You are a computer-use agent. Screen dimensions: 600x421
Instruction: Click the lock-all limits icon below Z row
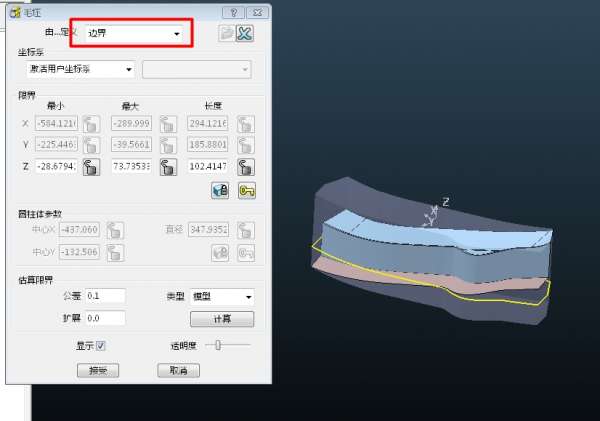[219, 190]
